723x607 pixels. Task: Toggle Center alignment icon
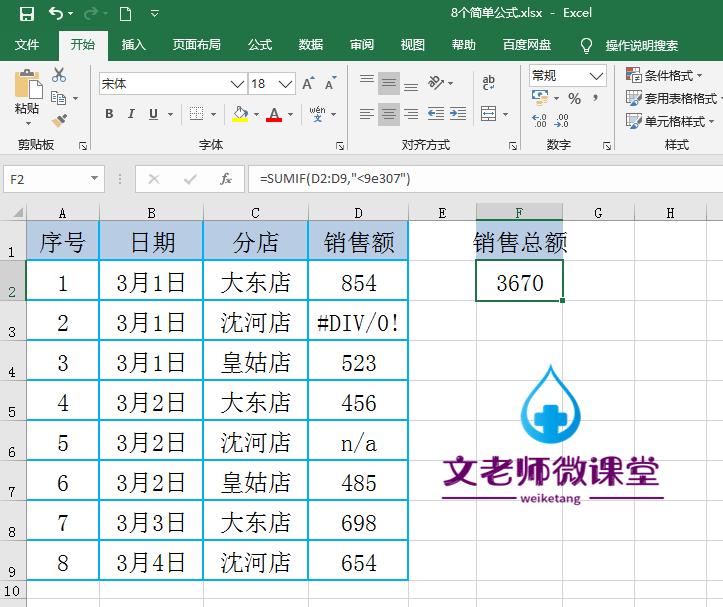pyautogui.click(x=389, y=114)
